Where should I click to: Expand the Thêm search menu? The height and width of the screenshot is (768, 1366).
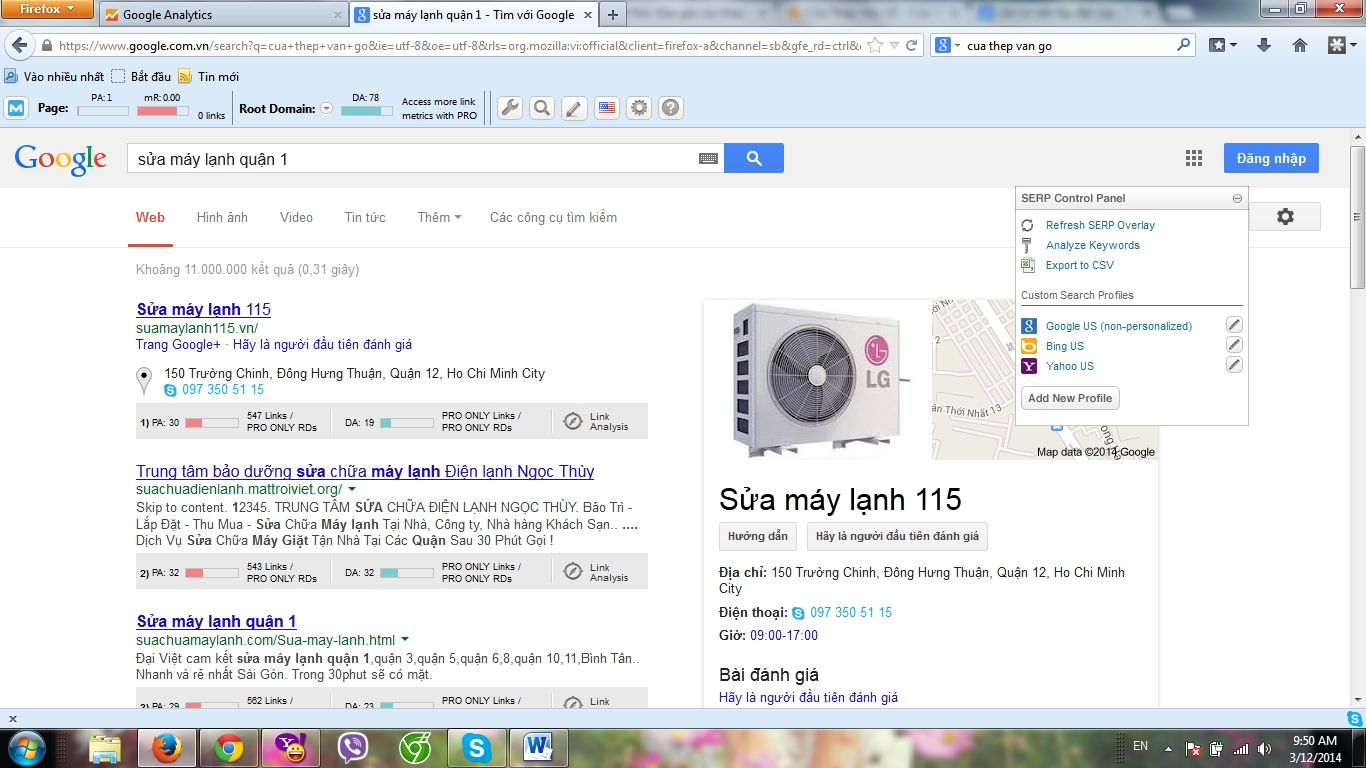pyautogui.click(x=439, y=217)
